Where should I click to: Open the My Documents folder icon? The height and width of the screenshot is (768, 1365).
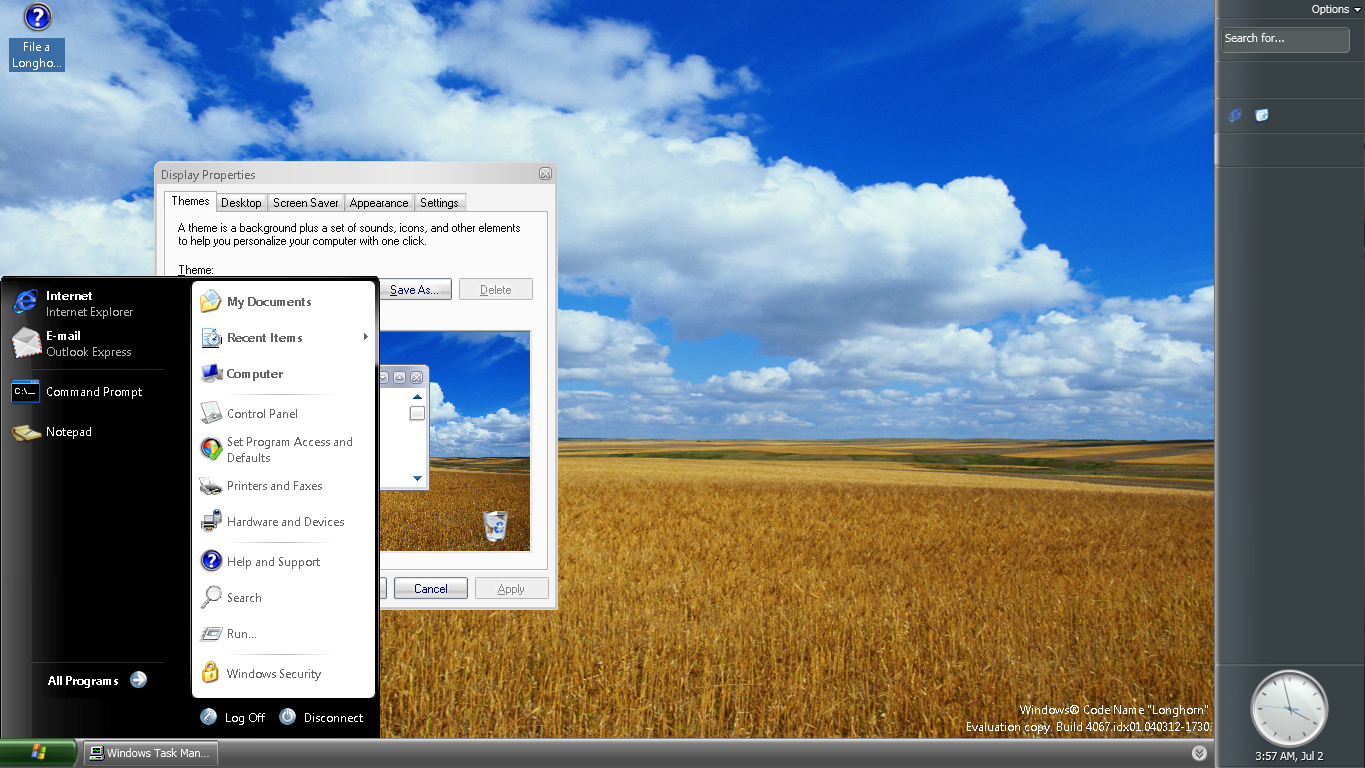[211, 301]
